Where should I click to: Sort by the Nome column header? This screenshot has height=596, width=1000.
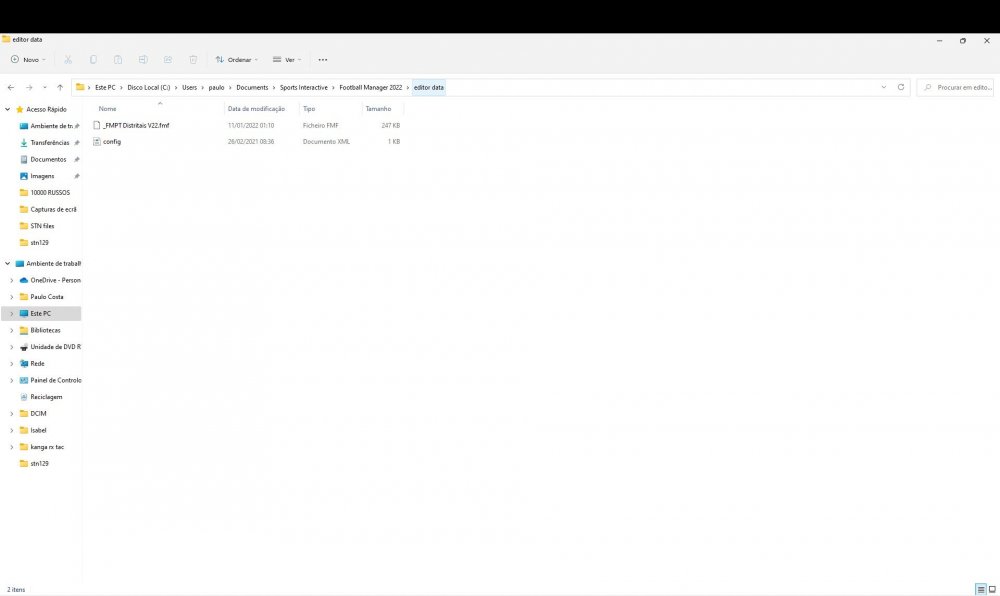pyautogui.click(x=107, y=109)
